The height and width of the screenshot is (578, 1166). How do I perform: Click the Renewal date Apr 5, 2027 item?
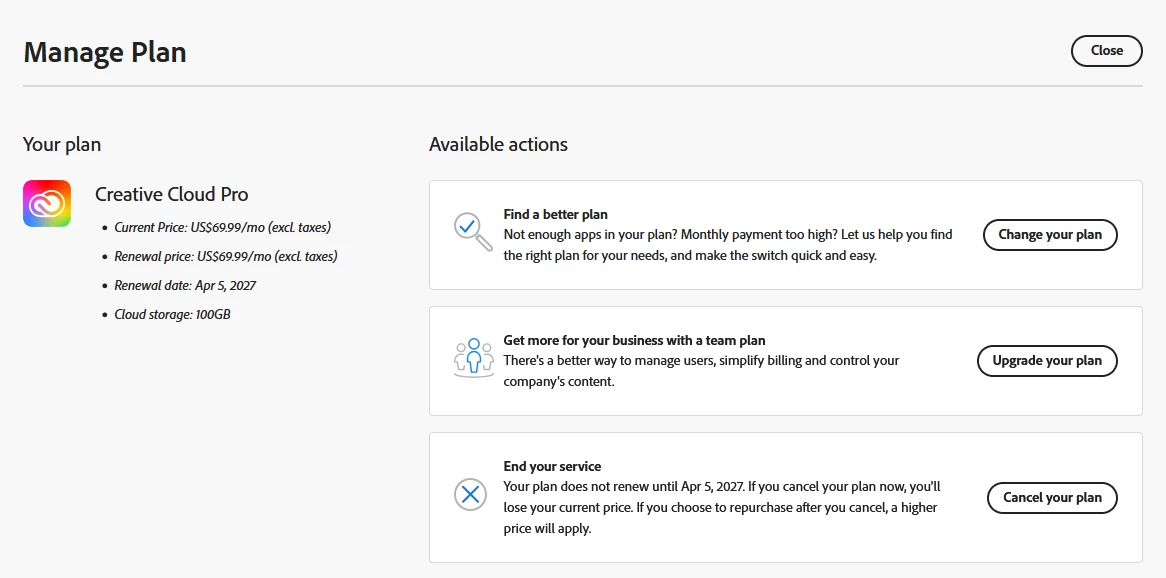(185, 285)
